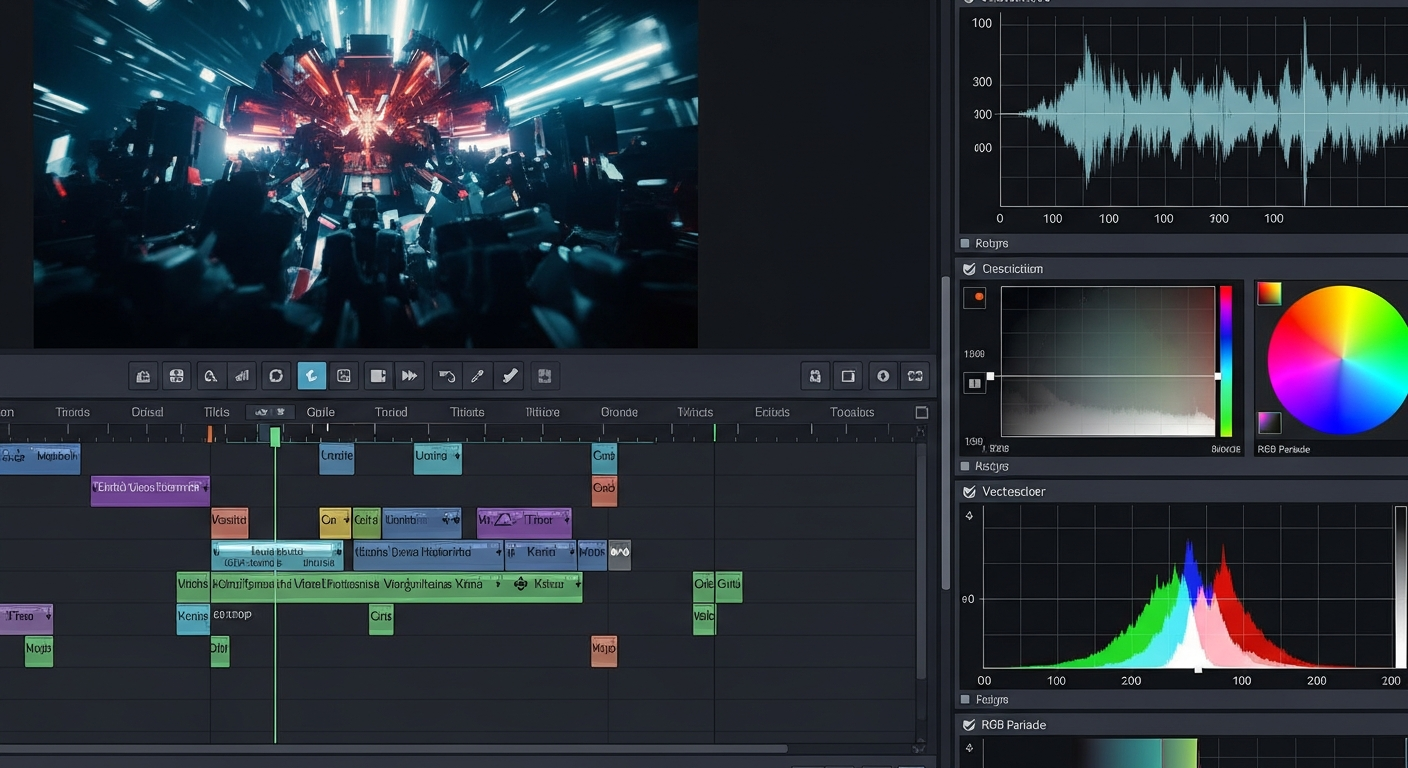This screenshot has height=768, width=1408.
Task: Click the red record dot button
Action: [979, 297]
